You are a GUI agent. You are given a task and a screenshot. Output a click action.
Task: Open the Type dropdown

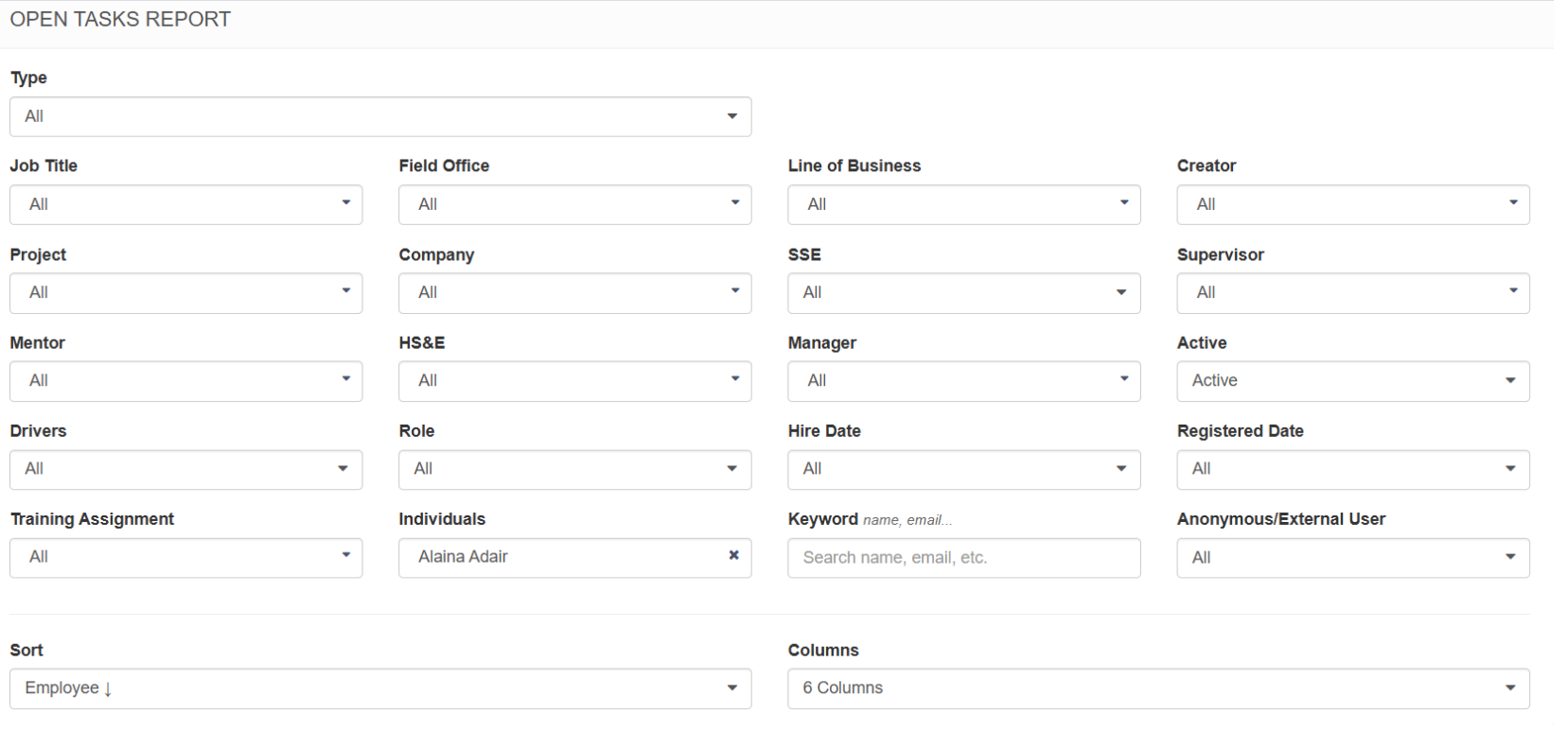click(380, 116)
